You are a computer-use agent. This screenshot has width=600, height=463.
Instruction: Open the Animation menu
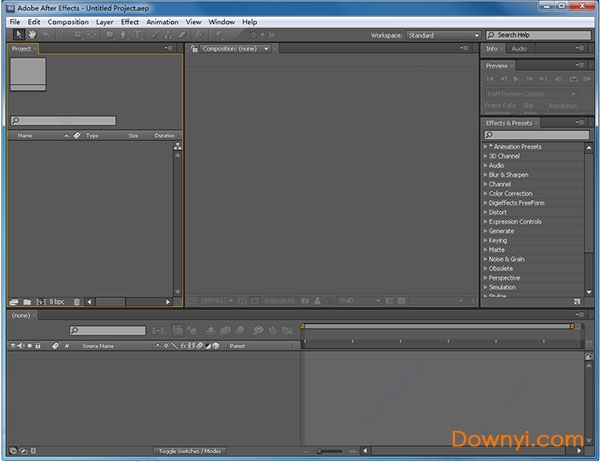(x=162, y=22)
